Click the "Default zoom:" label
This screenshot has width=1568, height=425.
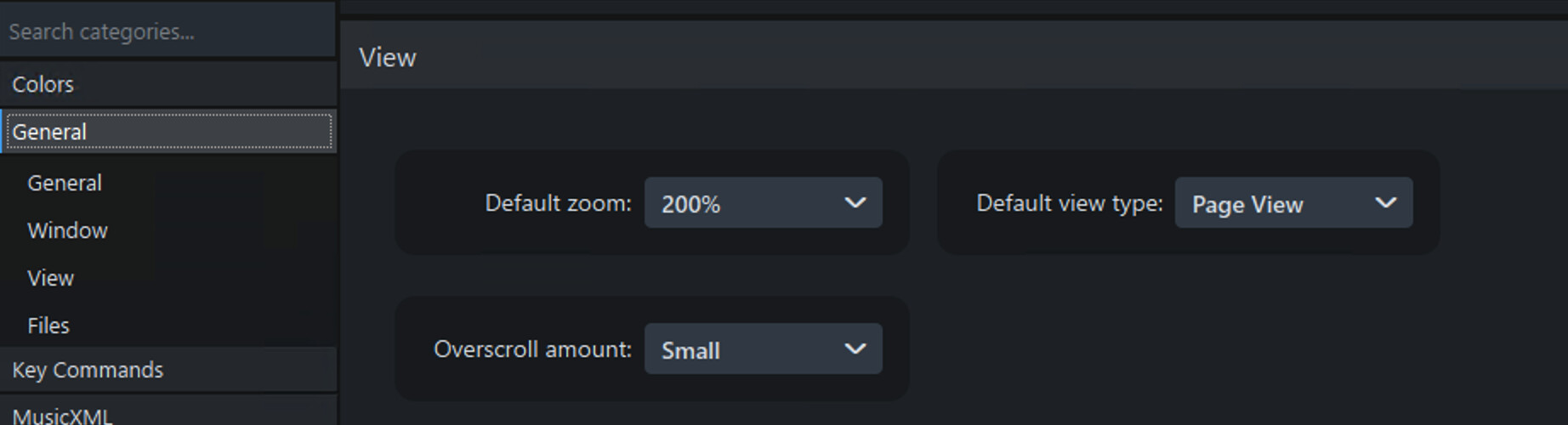pyautogui.click(x=558, y=203)
